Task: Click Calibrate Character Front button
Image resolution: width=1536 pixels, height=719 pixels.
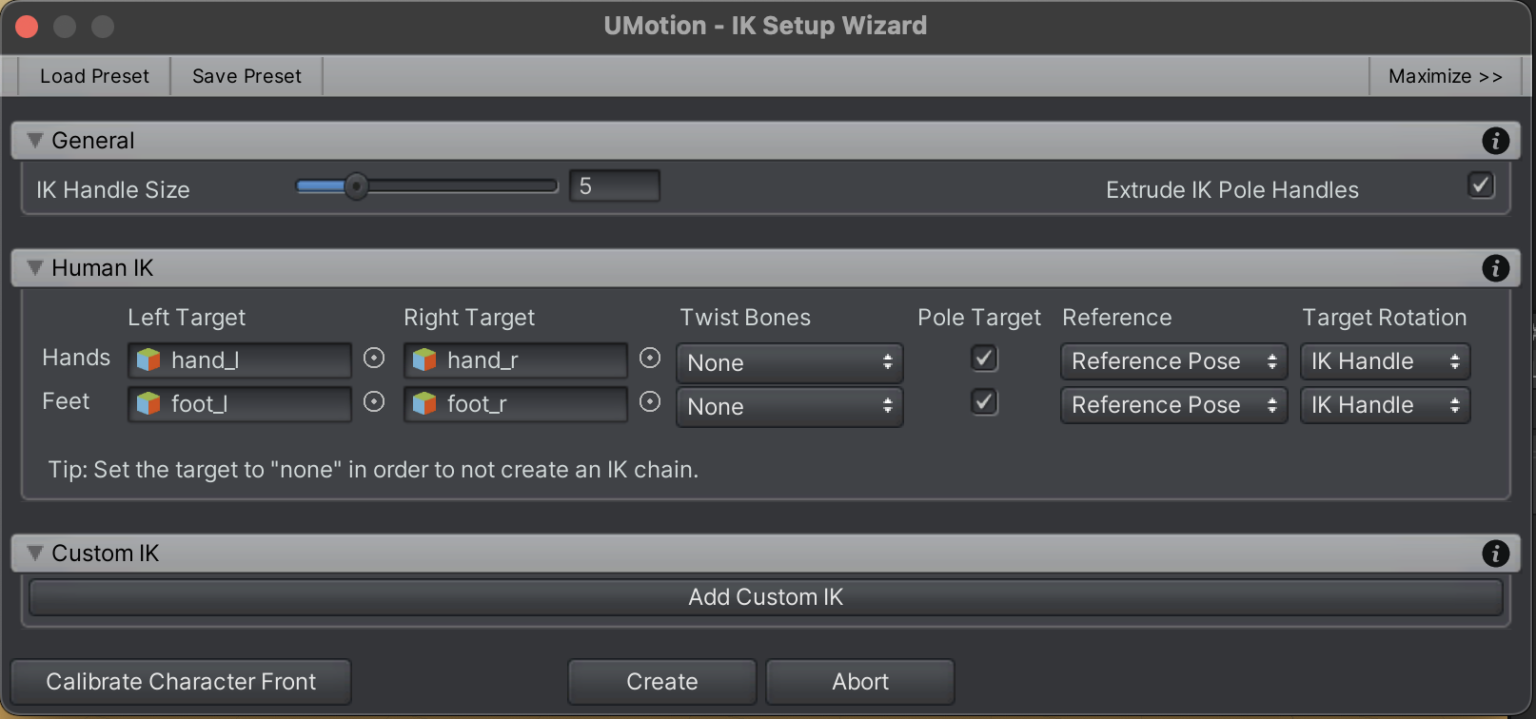Action: 181,682
